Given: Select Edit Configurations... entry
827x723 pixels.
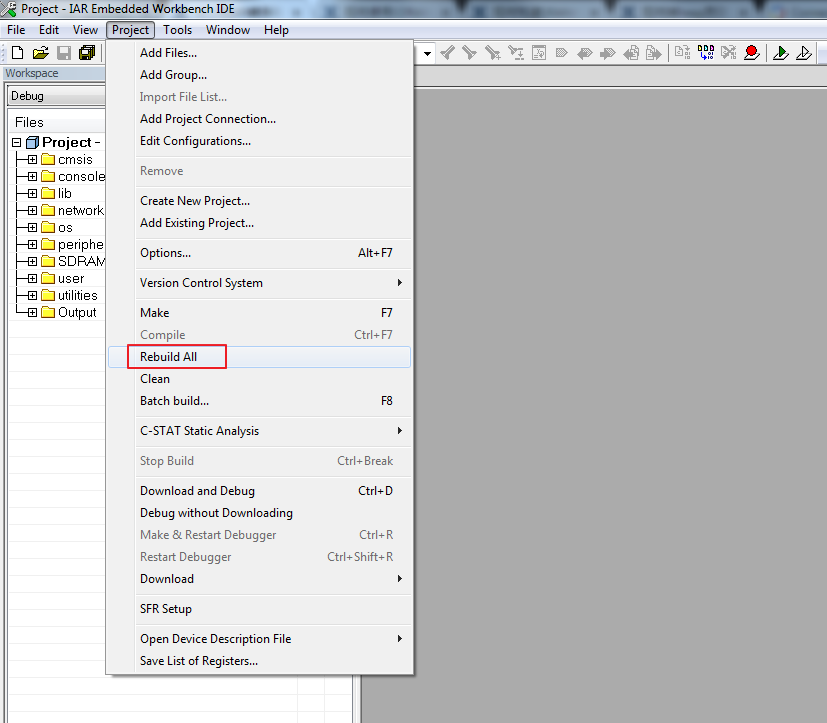Looking at the screenshot, I should coord(259,141).
